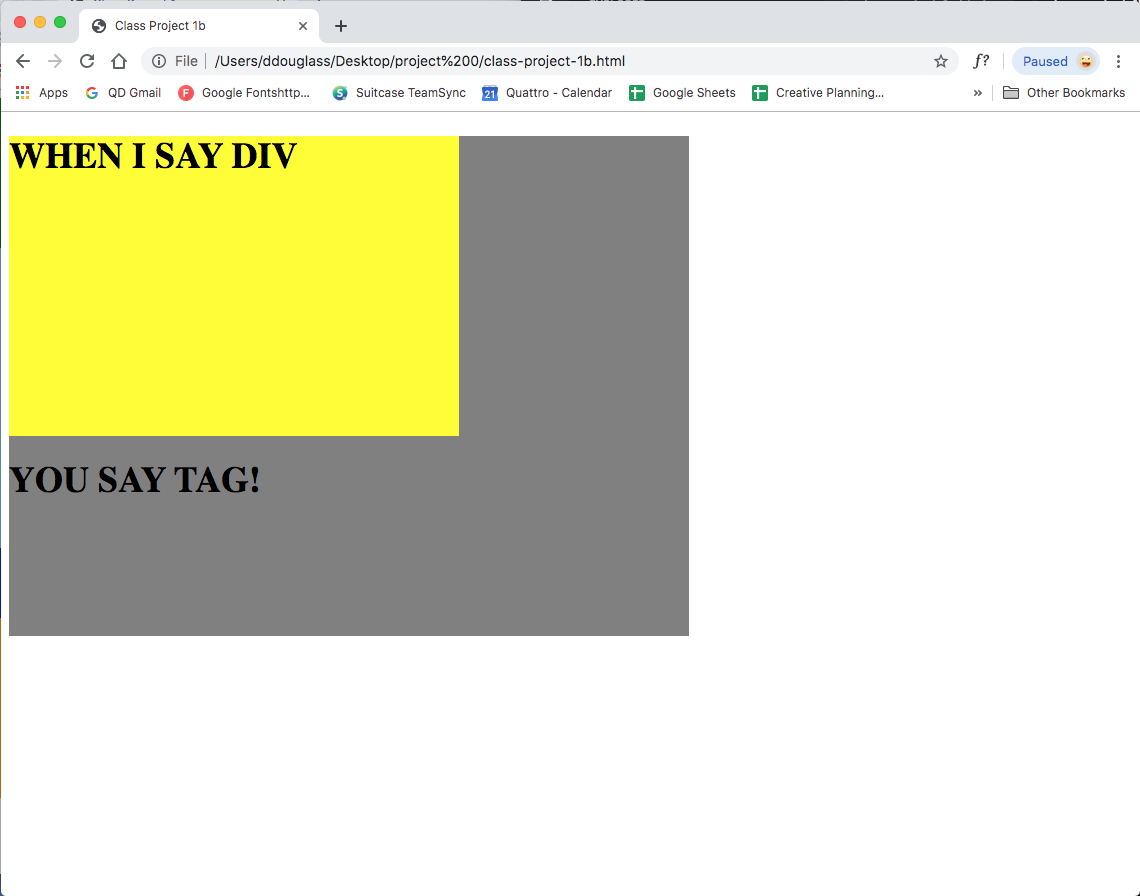Open the Google Fonts bookmark

[x=244, y=92]
